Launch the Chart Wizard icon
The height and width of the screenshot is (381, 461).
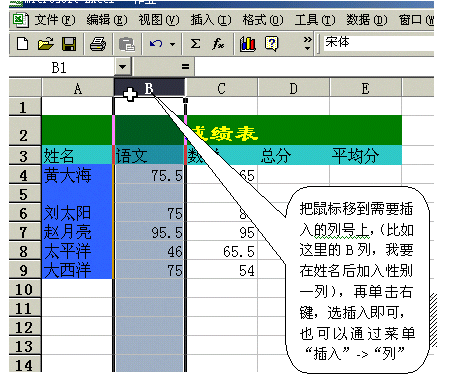coord(248,44)
